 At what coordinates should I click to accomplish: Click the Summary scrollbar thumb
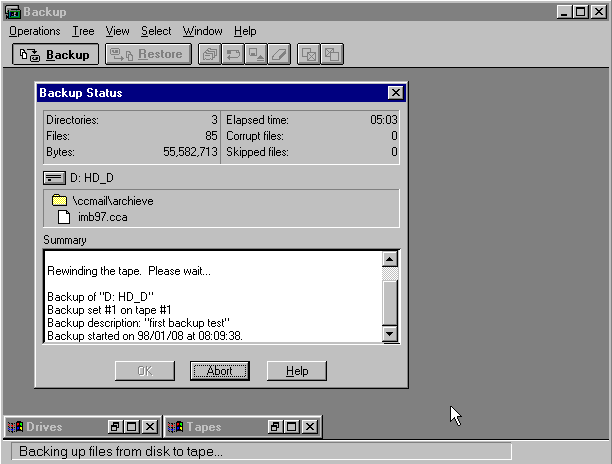390,303
